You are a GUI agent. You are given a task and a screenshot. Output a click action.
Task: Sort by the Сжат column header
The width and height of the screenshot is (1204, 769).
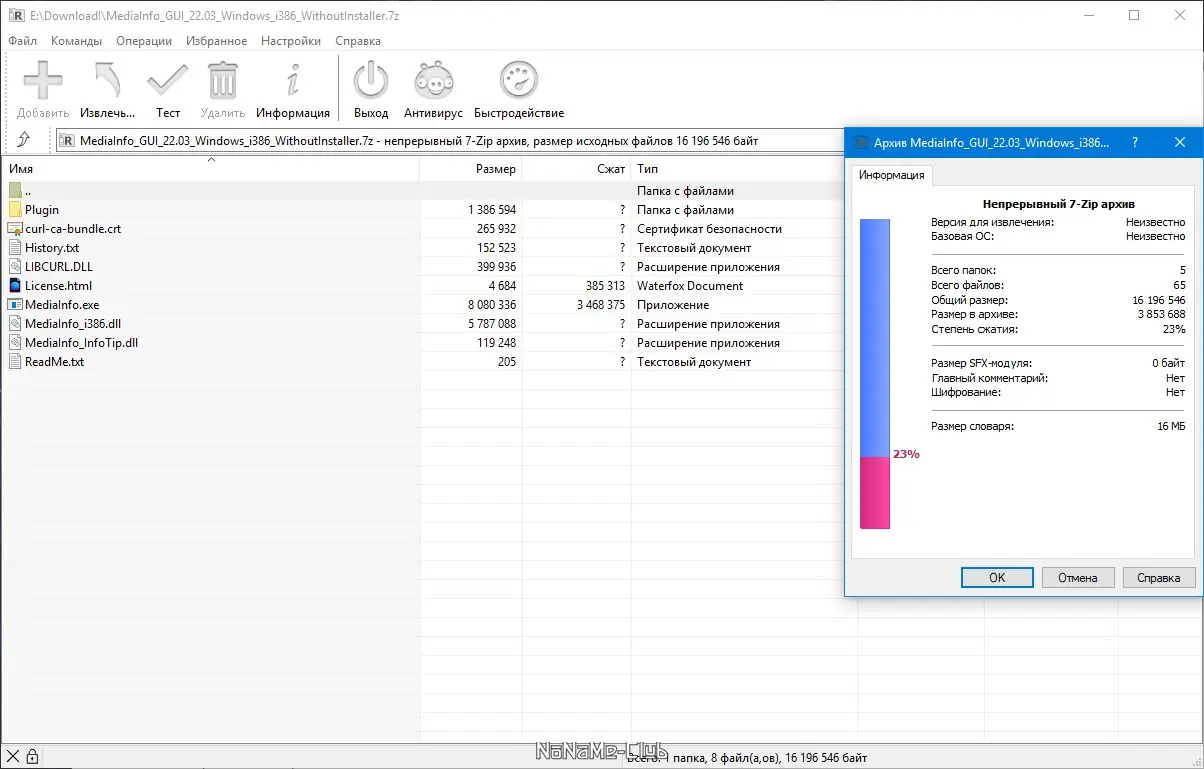[577, 169]
